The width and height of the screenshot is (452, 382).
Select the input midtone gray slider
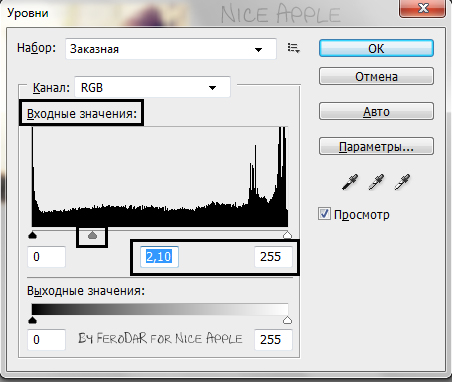point(92,235)
